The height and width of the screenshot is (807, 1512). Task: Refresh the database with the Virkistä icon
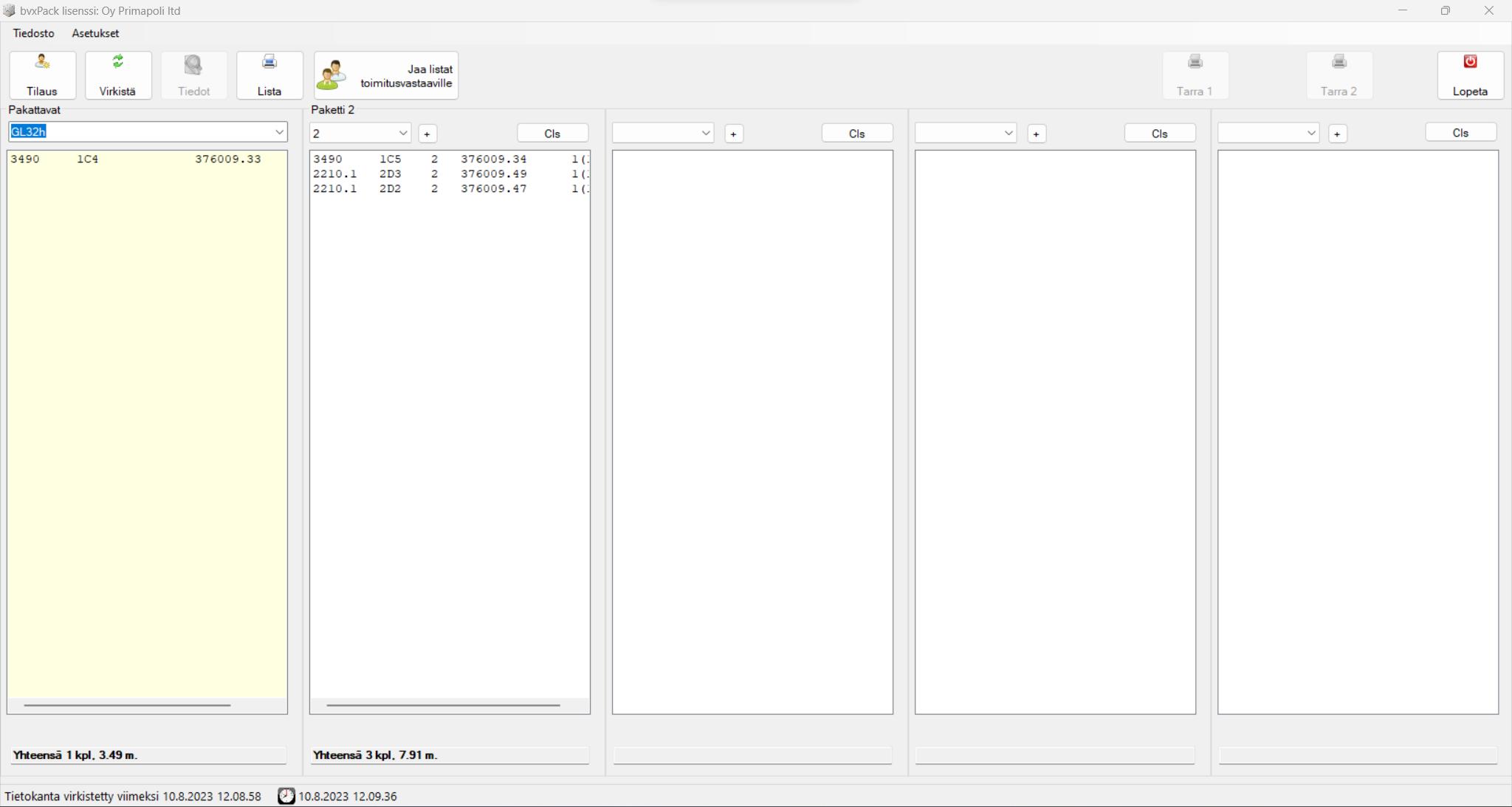click(x=117, y=75)
